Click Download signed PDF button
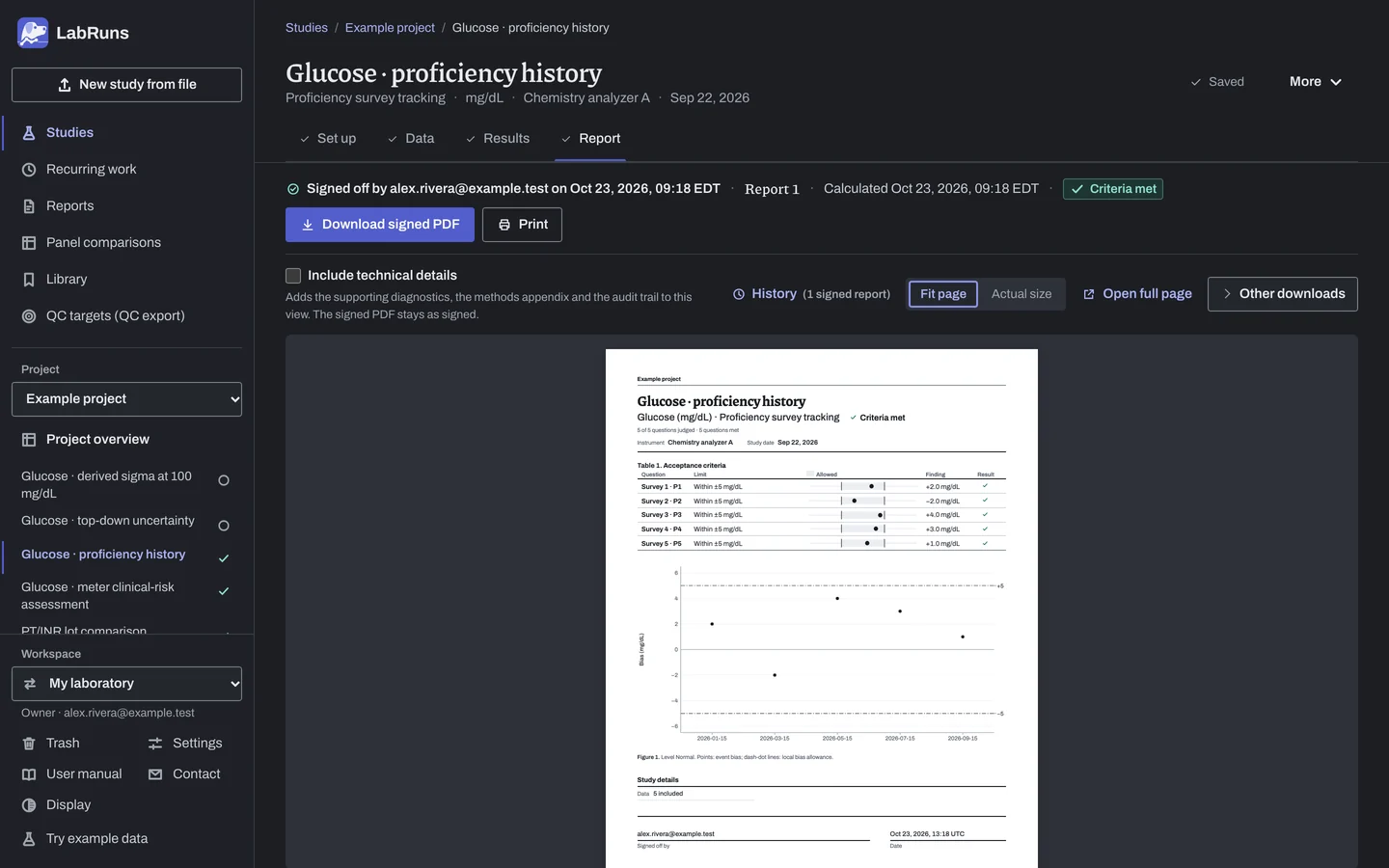 [380, 225]
